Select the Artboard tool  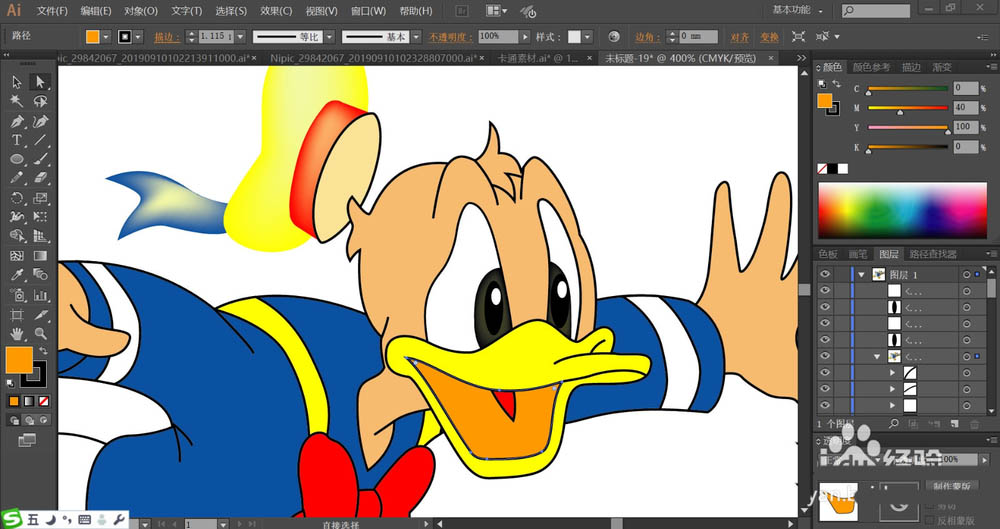click(x=17, y=315)
